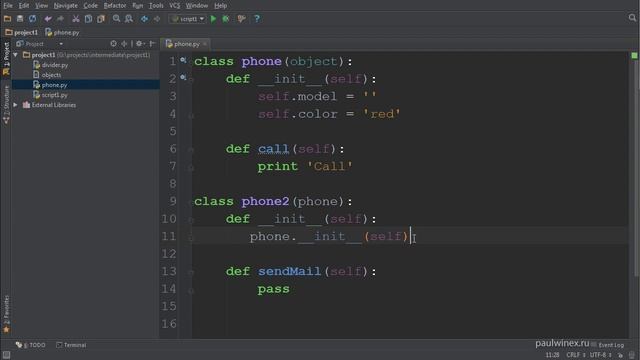Click the Synchronize refresh icon
Viewport: 640px width, 360px height.
click(x=32, y=19)
